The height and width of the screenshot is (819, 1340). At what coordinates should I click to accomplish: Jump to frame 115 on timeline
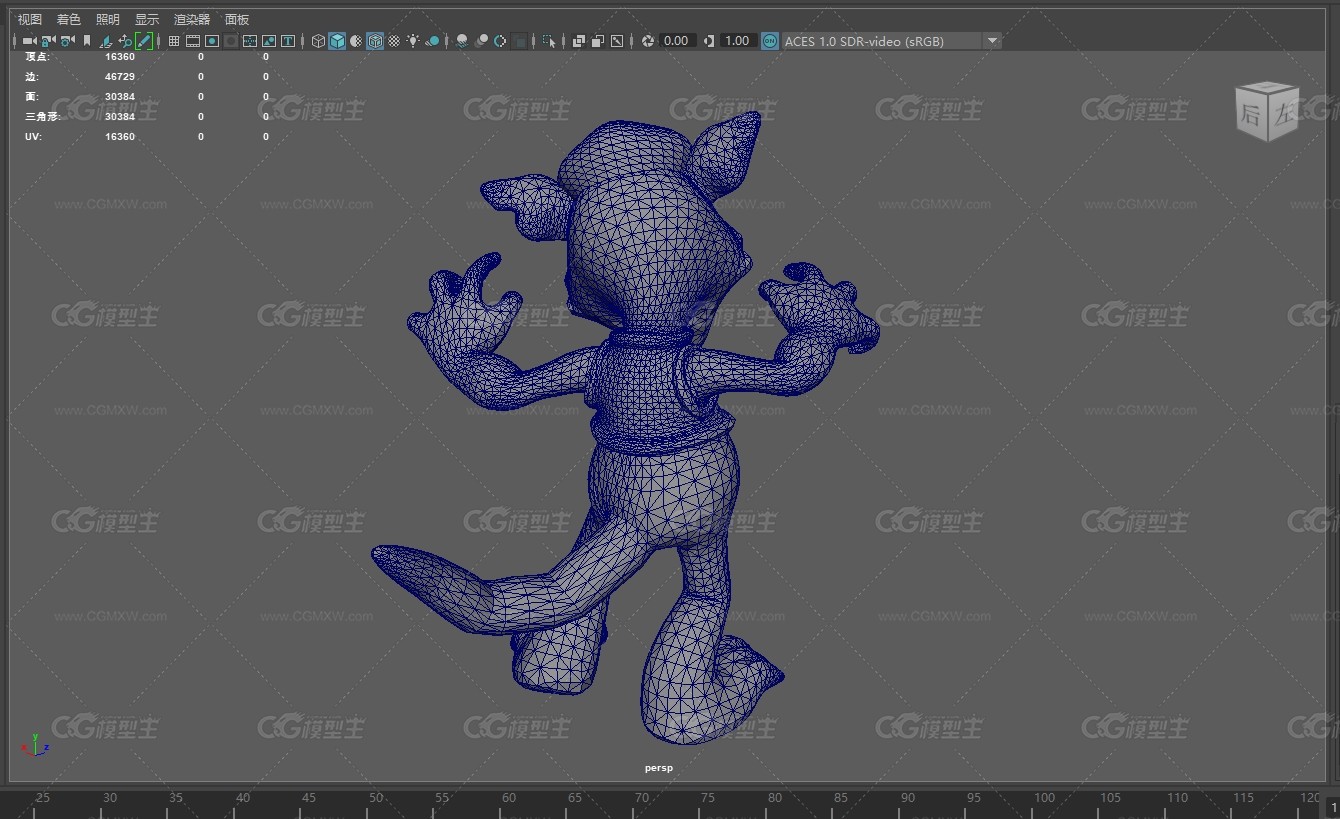pos(1243,797)
